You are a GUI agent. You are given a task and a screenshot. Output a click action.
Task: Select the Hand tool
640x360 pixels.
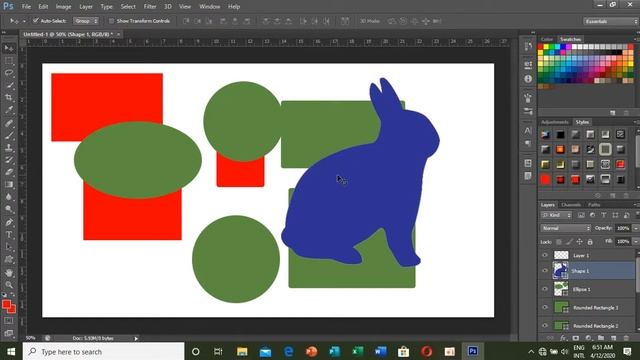9,272
